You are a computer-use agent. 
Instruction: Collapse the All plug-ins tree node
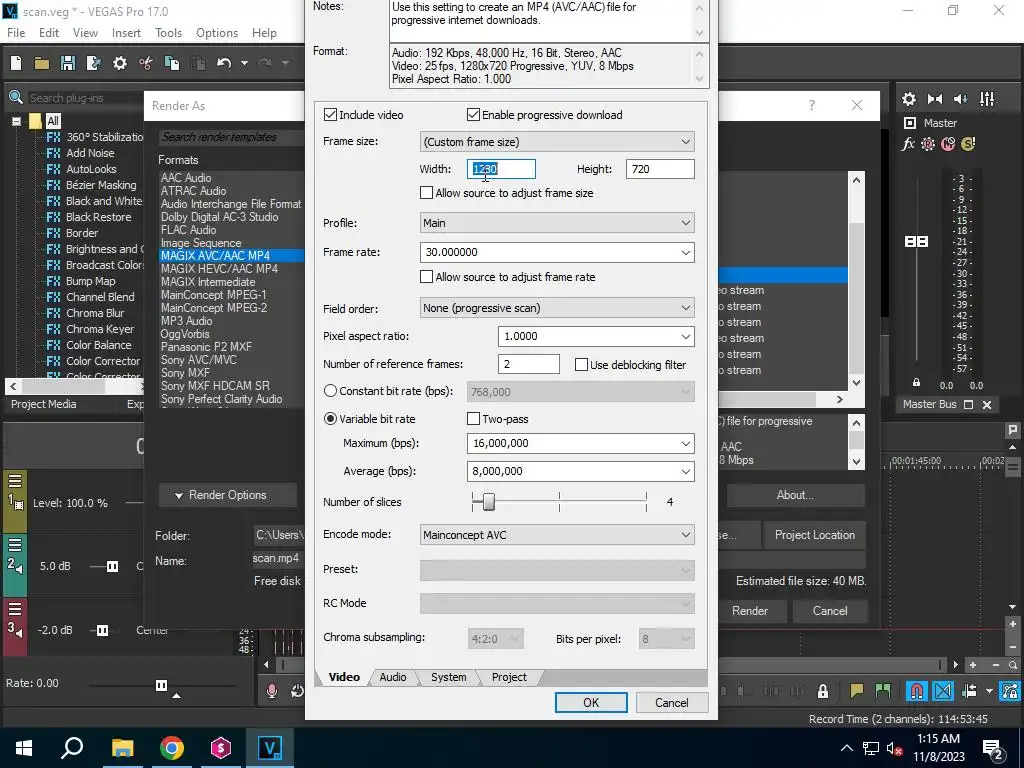(17, 121)
